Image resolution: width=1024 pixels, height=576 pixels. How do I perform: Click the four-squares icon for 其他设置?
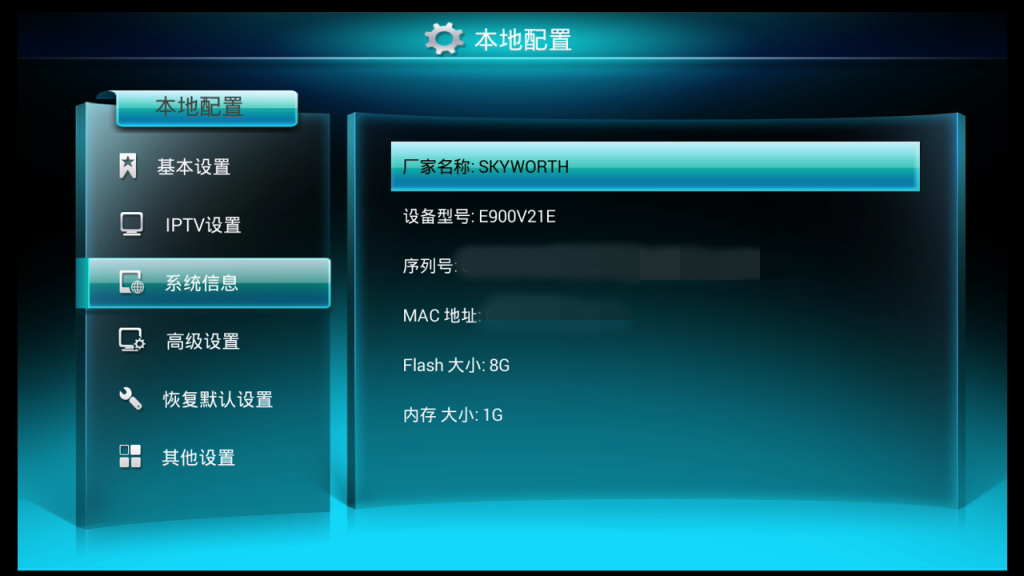click(130, 456)
